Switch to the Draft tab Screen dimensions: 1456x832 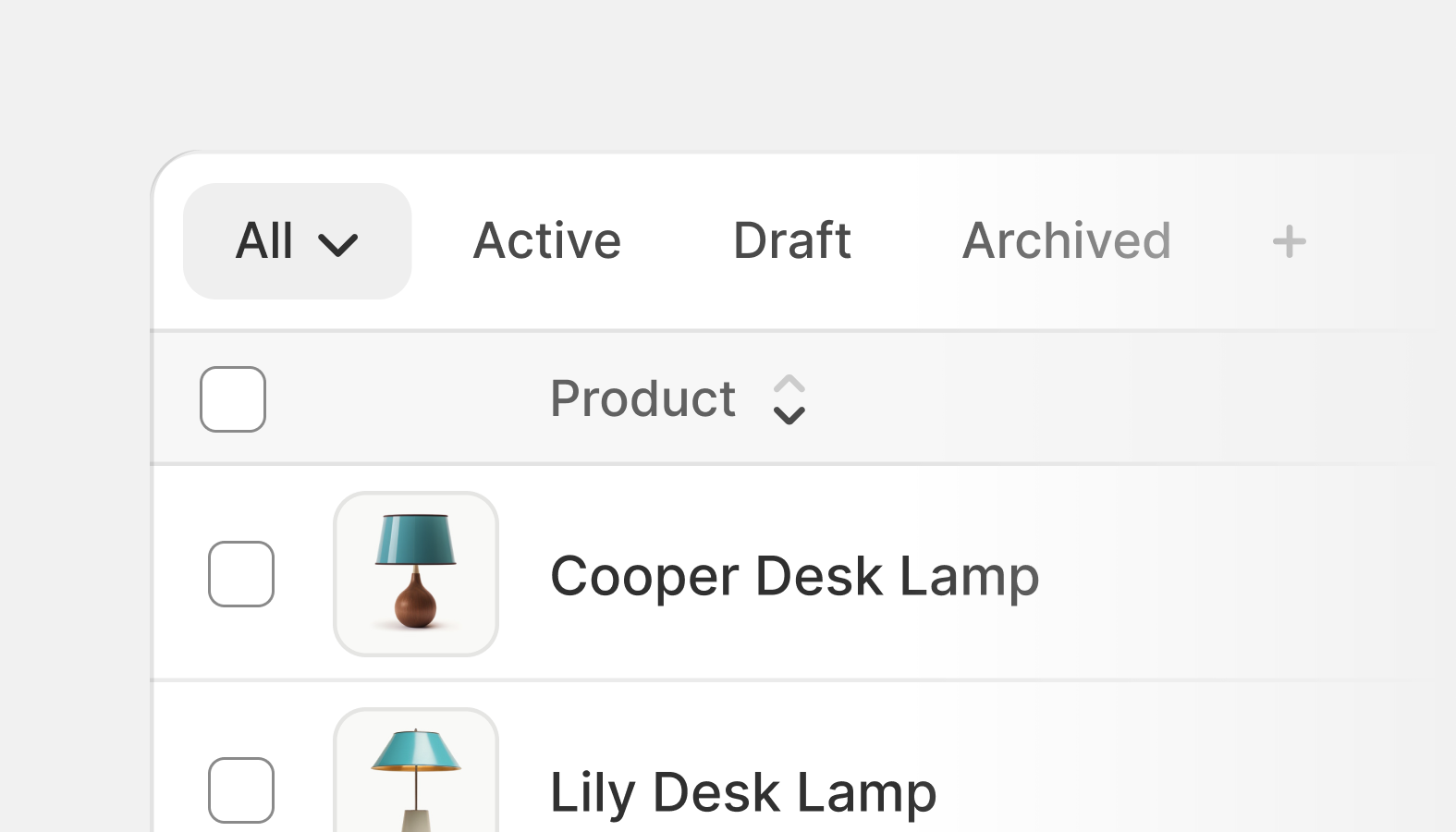point(791,241)
